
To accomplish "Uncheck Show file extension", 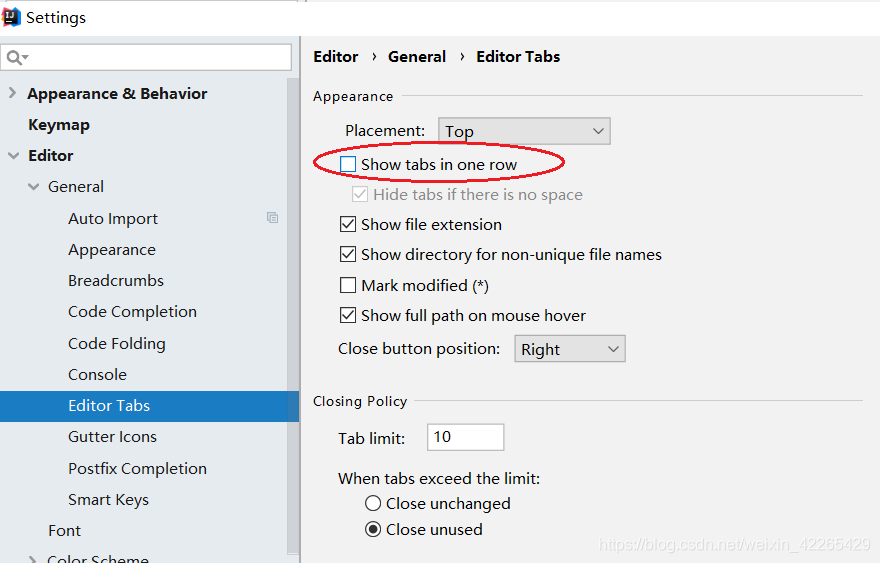I will point(348,225).
